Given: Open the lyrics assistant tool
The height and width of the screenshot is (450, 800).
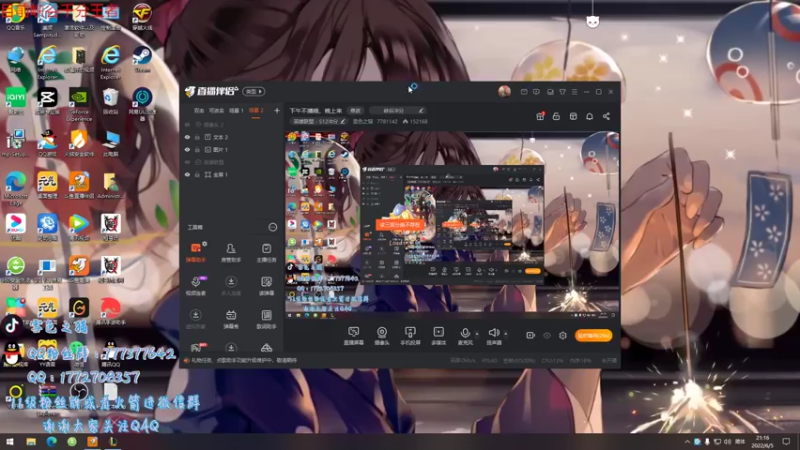Looking at the screenshot, I should (x=266, y=319).
